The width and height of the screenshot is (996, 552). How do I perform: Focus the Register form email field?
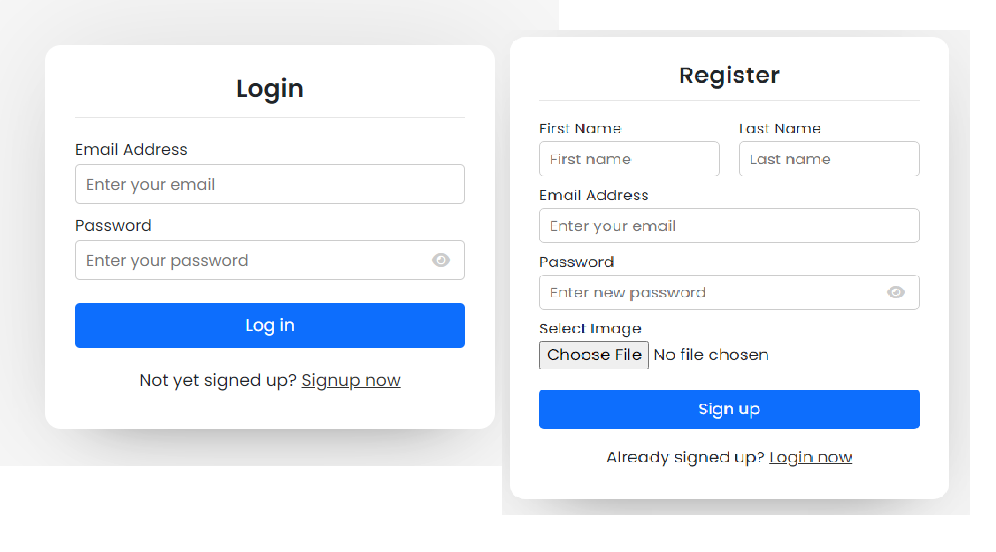tap(729, 226)
